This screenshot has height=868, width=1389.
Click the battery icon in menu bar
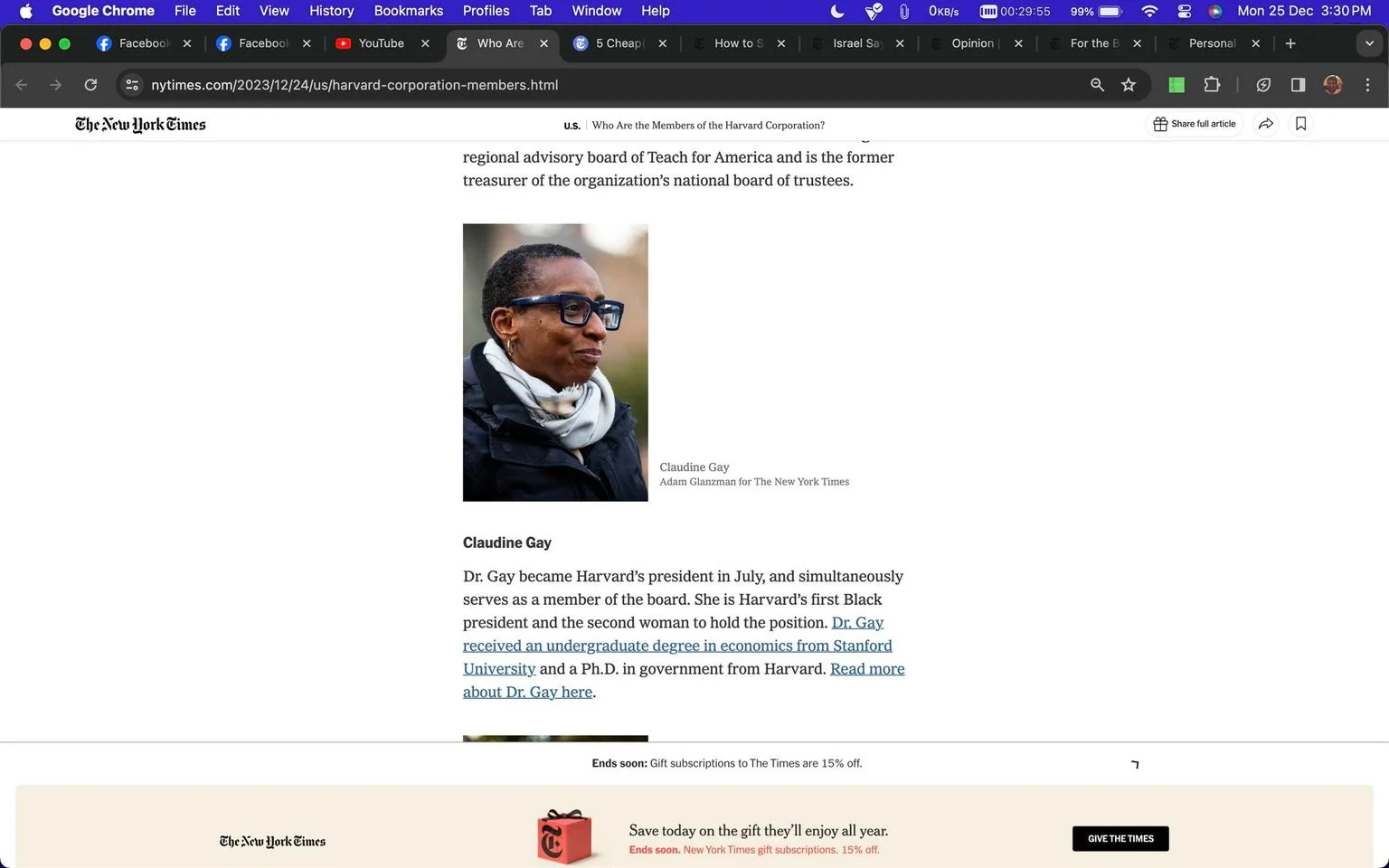(1110, 11)
